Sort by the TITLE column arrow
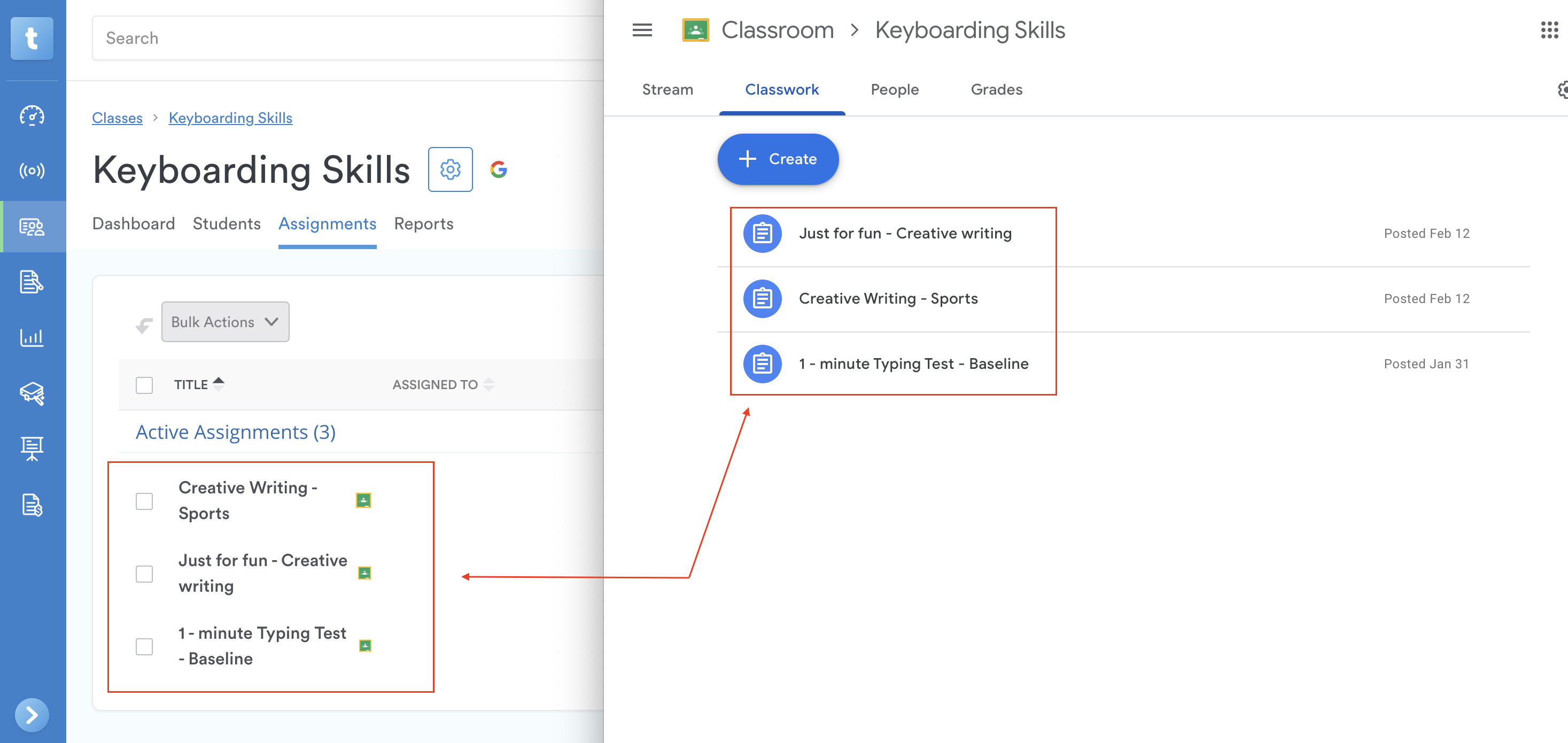The height and width of the screenshot is (743, 1568). coord(219,384)
